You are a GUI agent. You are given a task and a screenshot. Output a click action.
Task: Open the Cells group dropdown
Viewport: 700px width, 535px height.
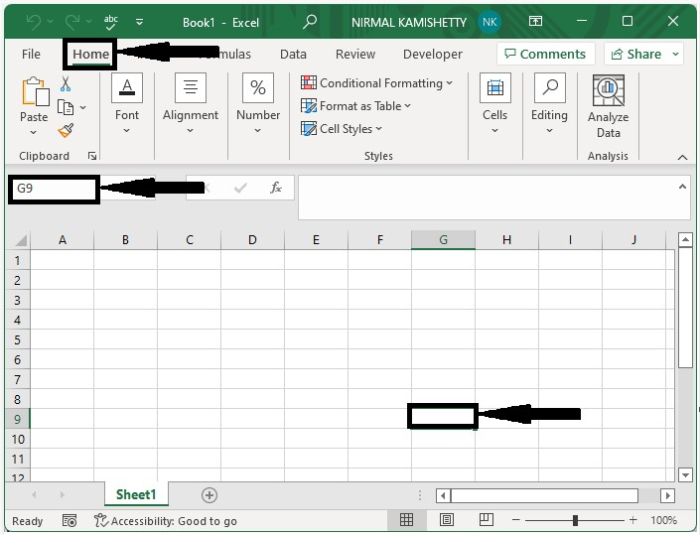(495, 104)
